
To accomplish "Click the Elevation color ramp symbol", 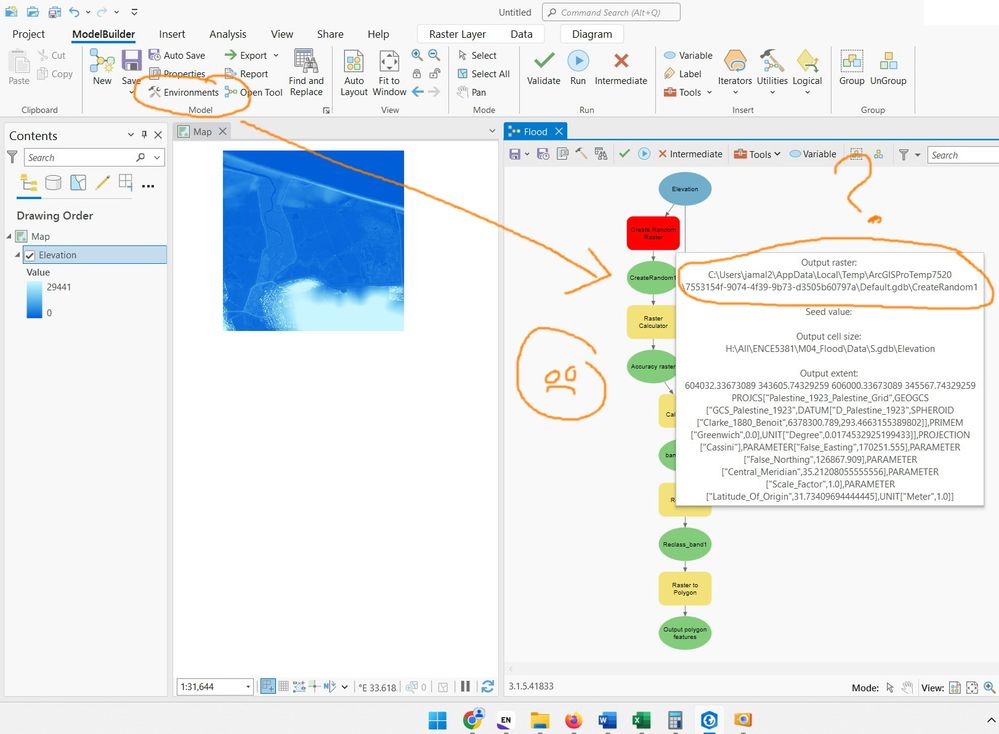I will tap(34, 299).
